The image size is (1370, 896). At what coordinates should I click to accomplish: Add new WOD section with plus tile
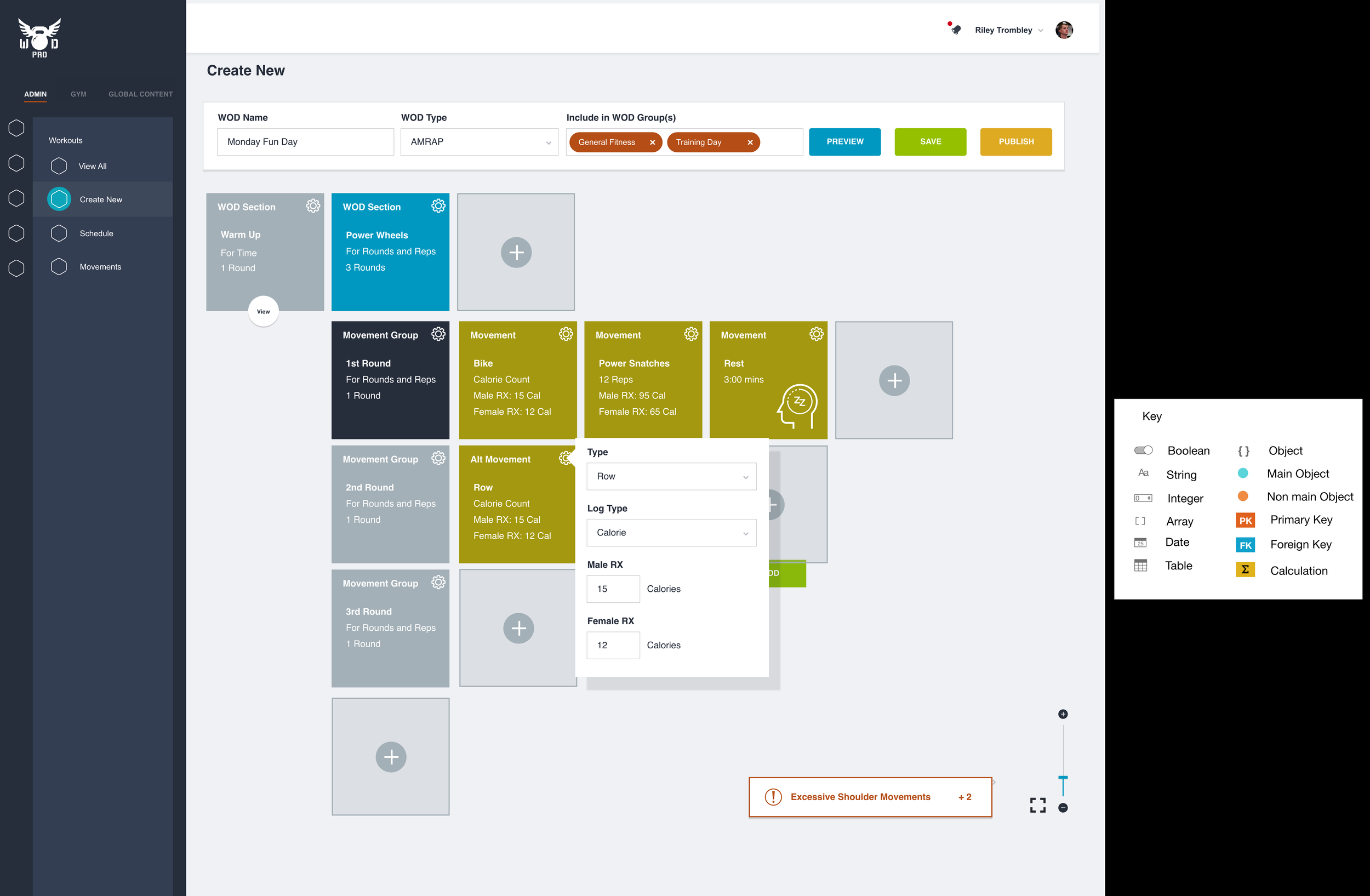point(516,252)
